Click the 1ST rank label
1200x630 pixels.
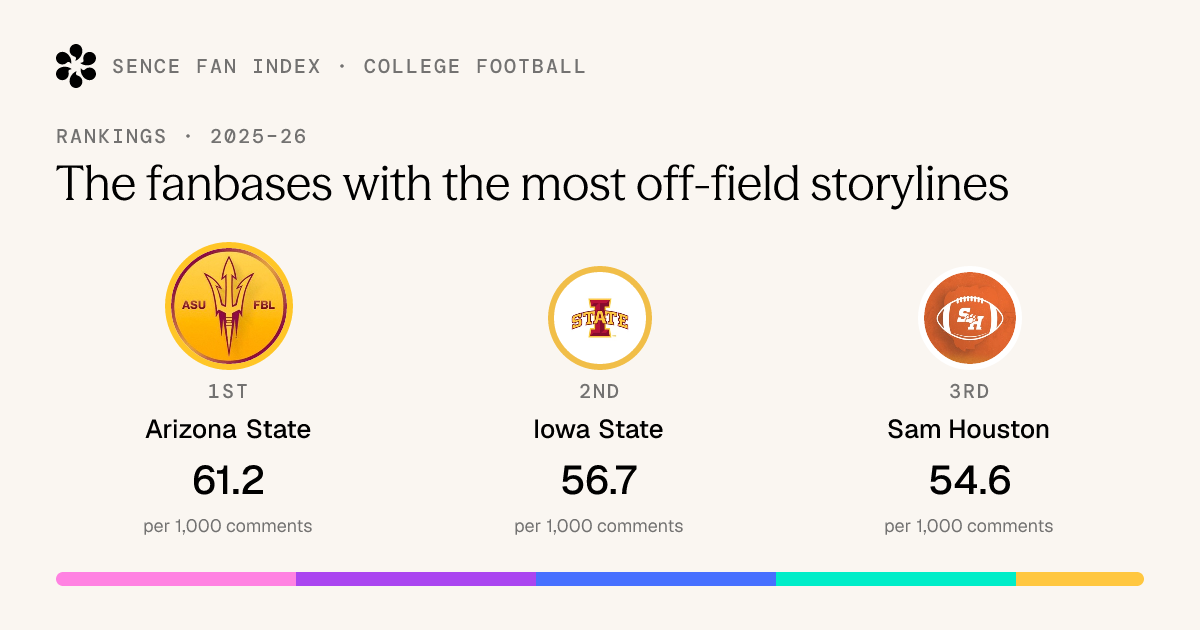pyautogui.click(x=228, y=392)
